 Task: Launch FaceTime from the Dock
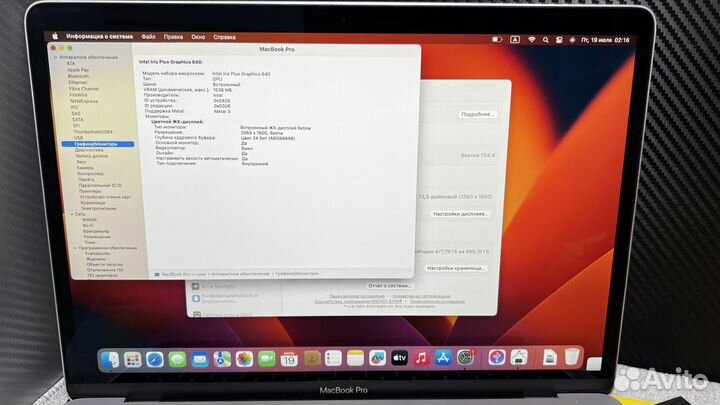click(x=267, y=359)
